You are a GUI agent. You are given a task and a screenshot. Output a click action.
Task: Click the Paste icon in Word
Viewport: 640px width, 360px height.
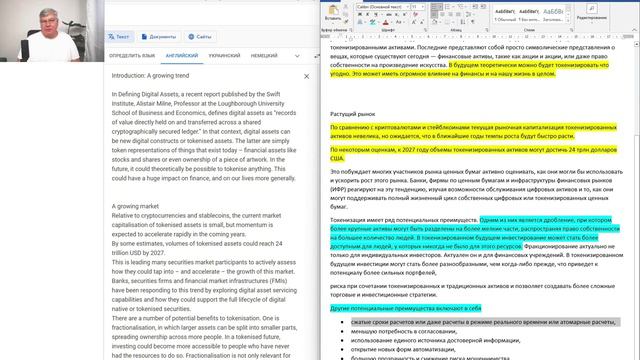[333, 9]
